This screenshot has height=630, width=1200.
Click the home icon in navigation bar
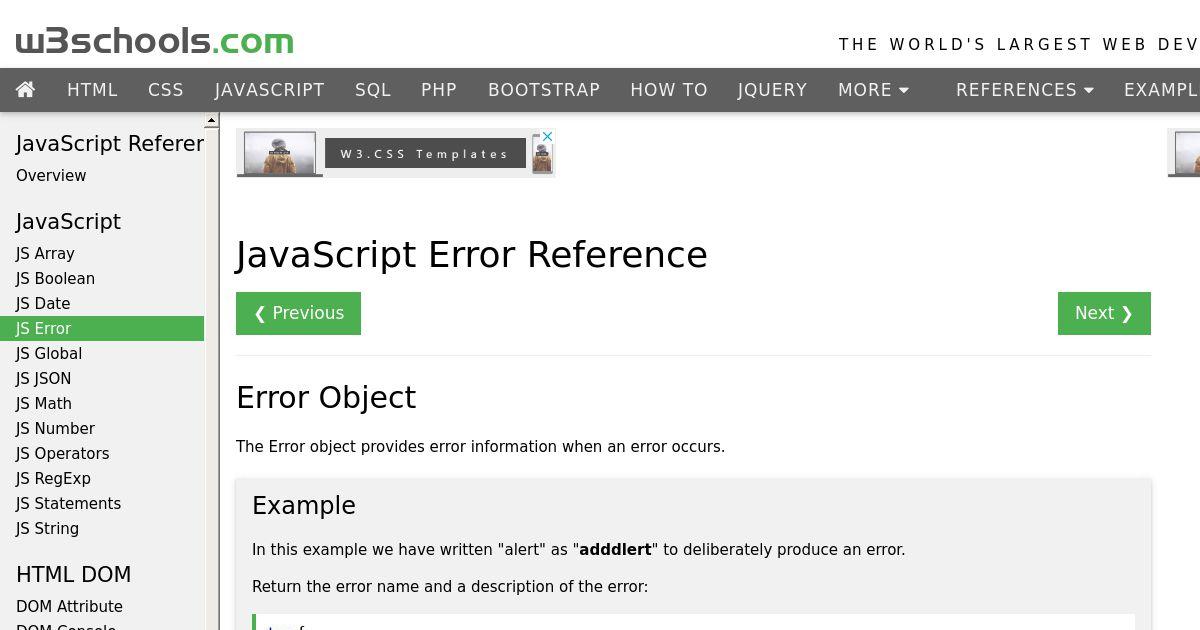tap(26, 90)
